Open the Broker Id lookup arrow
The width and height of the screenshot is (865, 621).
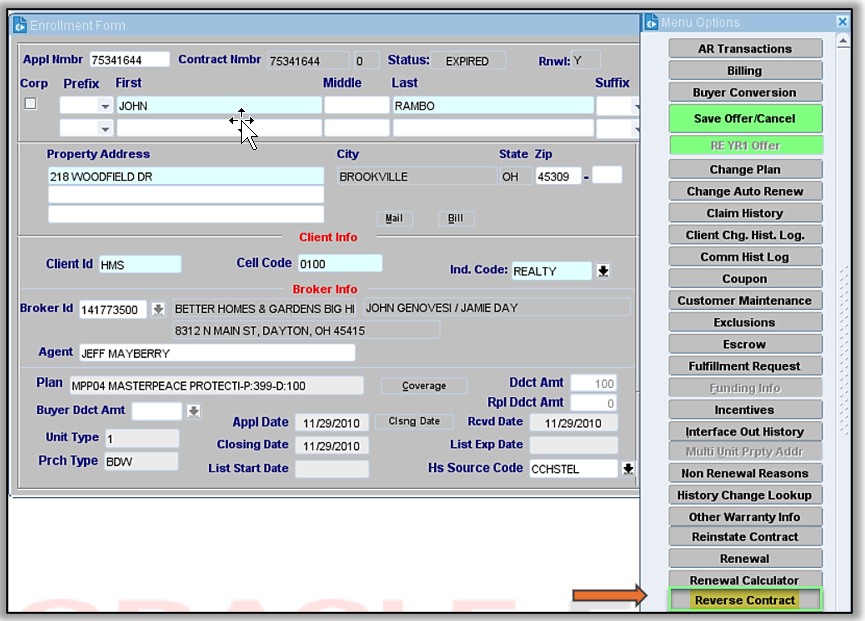(x=158, y=309)
